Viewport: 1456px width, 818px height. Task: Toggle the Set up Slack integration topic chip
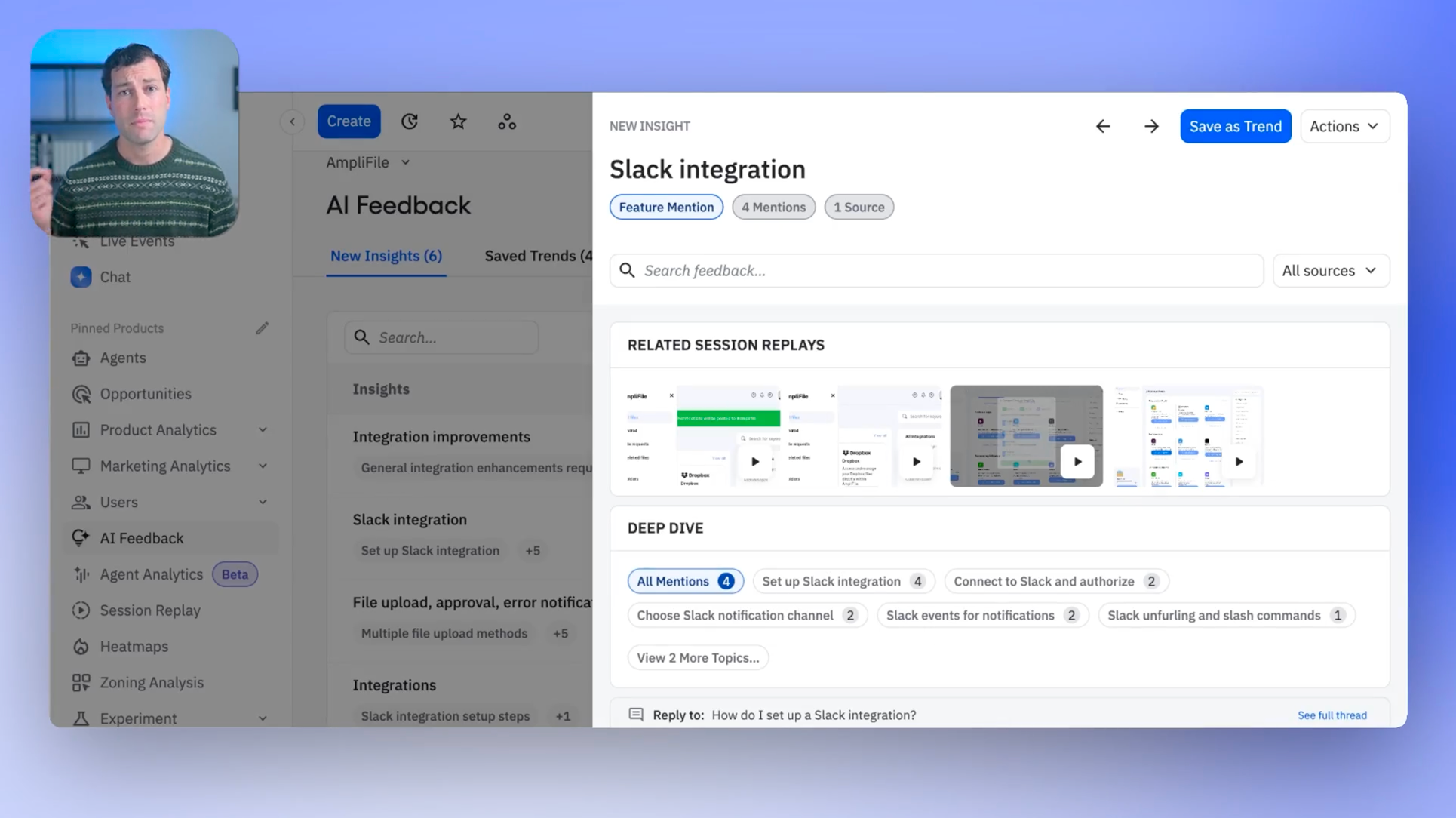click(x=843, y=581)
